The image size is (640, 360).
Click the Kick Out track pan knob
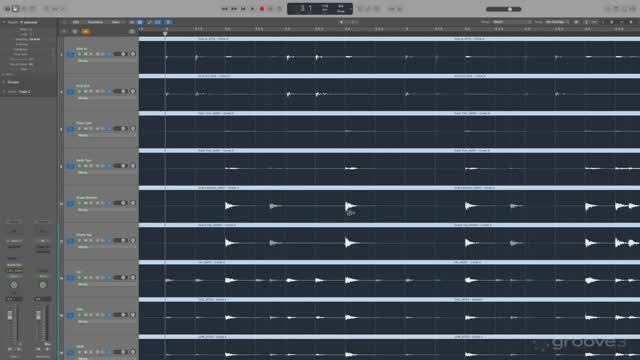tap(133, 91)
